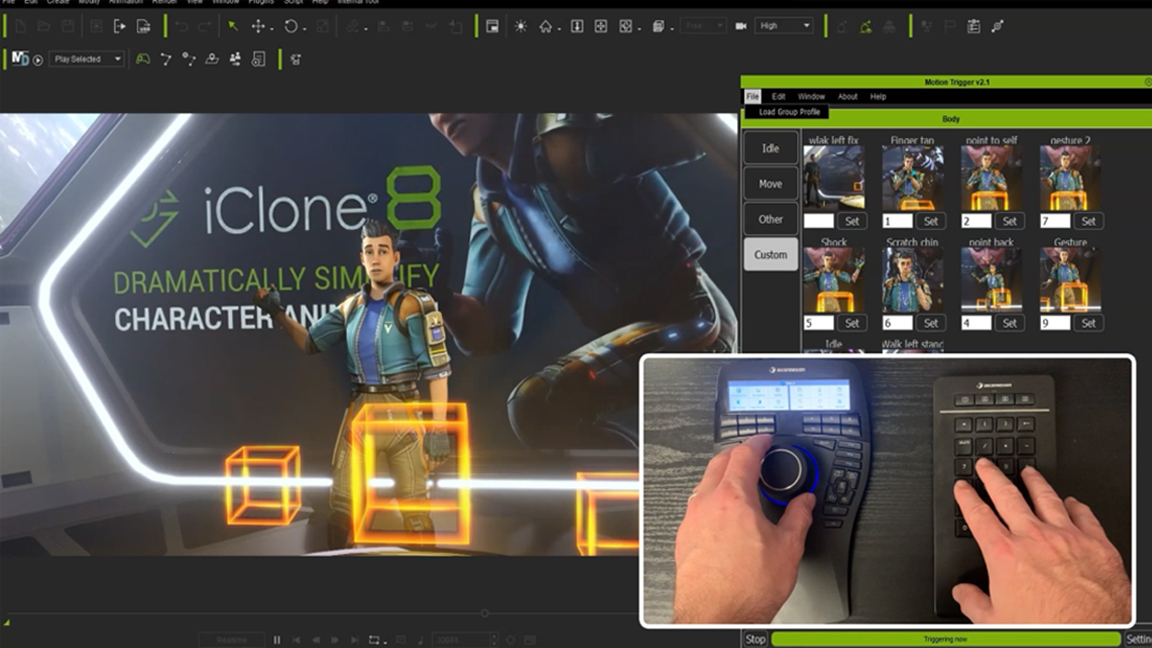Click the green Triggering now progress bar
Viewport: 1152px width, 648px height.
[x=946, y=639]
